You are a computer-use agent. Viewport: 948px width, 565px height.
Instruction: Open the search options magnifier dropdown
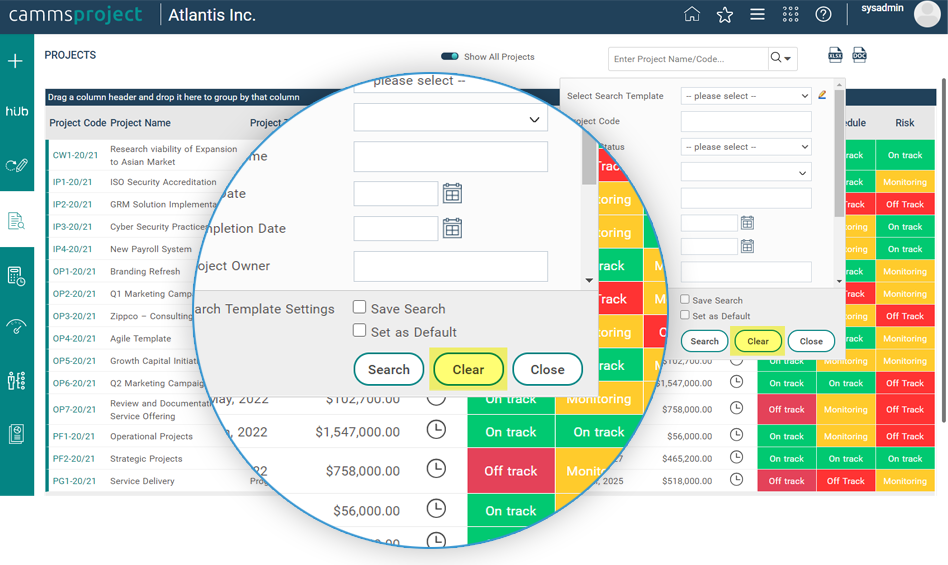(782, 58)
